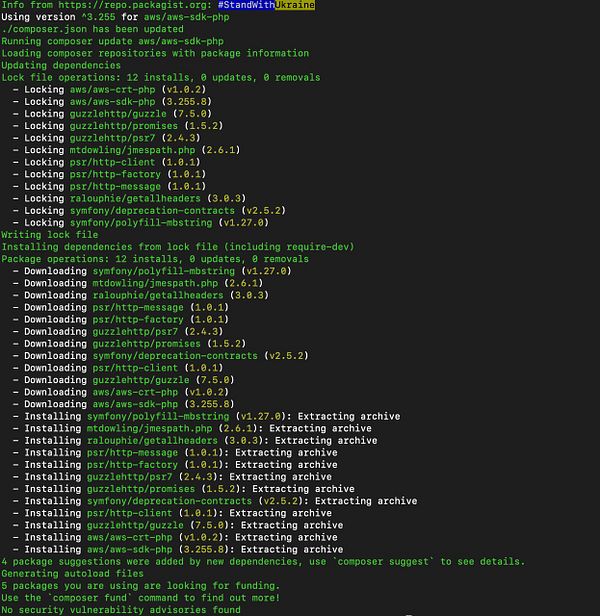Click "Installing psr/http-message" extracting line
Viewport: 600px width, 616px height.
(175, 453)
